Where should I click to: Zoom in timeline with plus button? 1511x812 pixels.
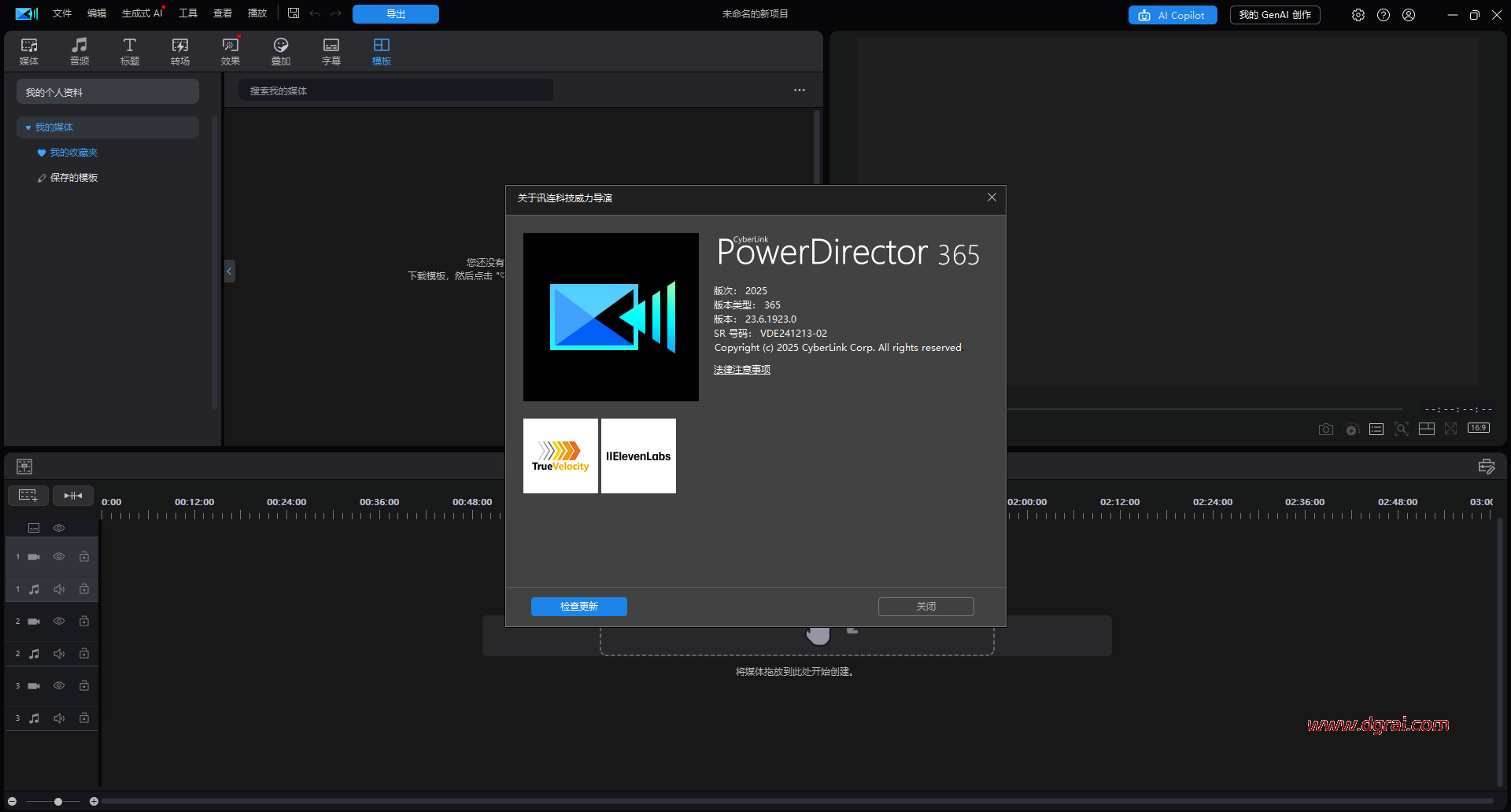pyautogui.click(x=94, y=802)
